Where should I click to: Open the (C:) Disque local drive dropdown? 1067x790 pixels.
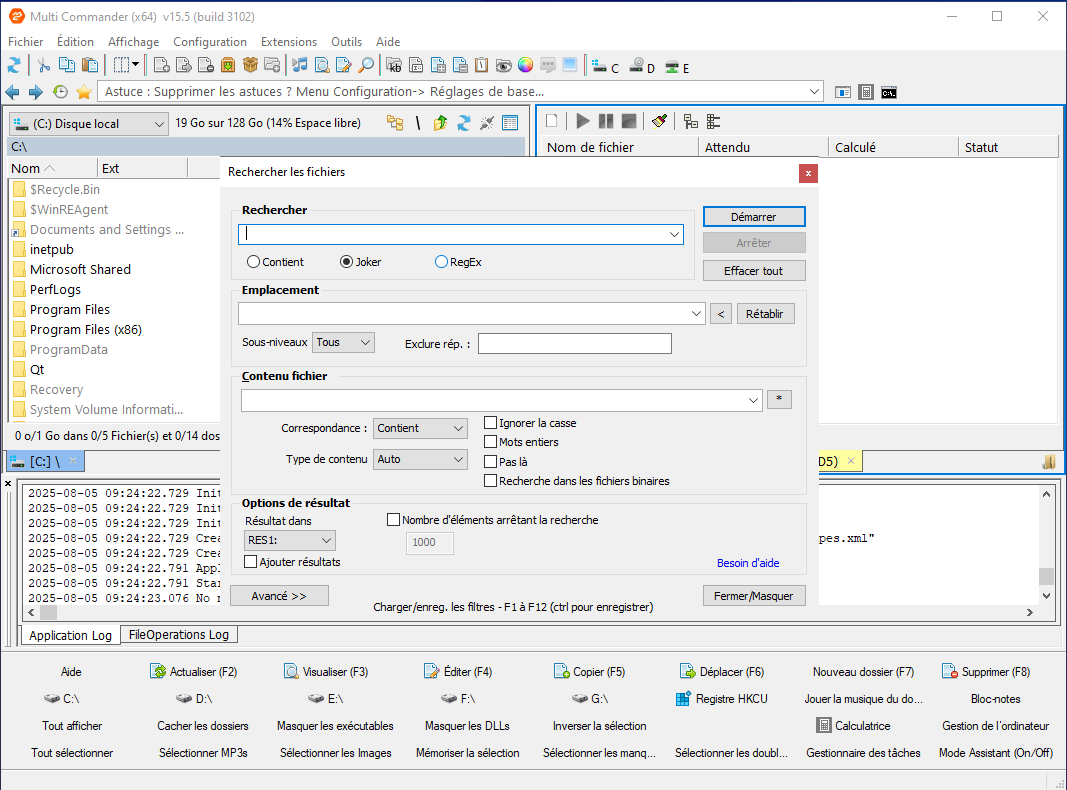click(89, 124)
